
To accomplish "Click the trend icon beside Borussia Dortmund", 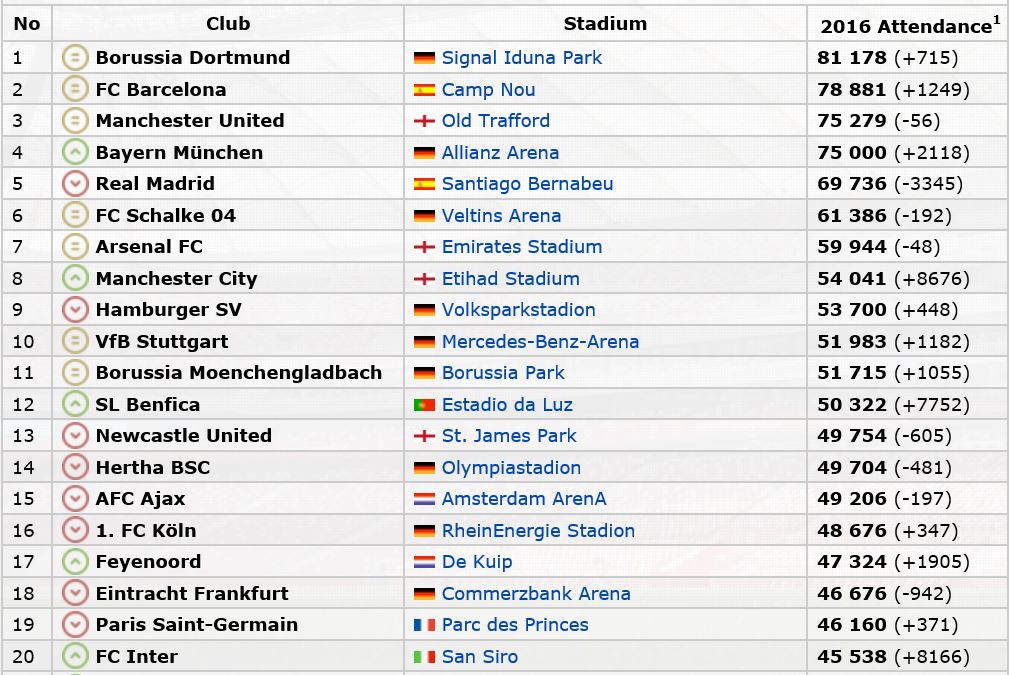I will click(75, 58).
